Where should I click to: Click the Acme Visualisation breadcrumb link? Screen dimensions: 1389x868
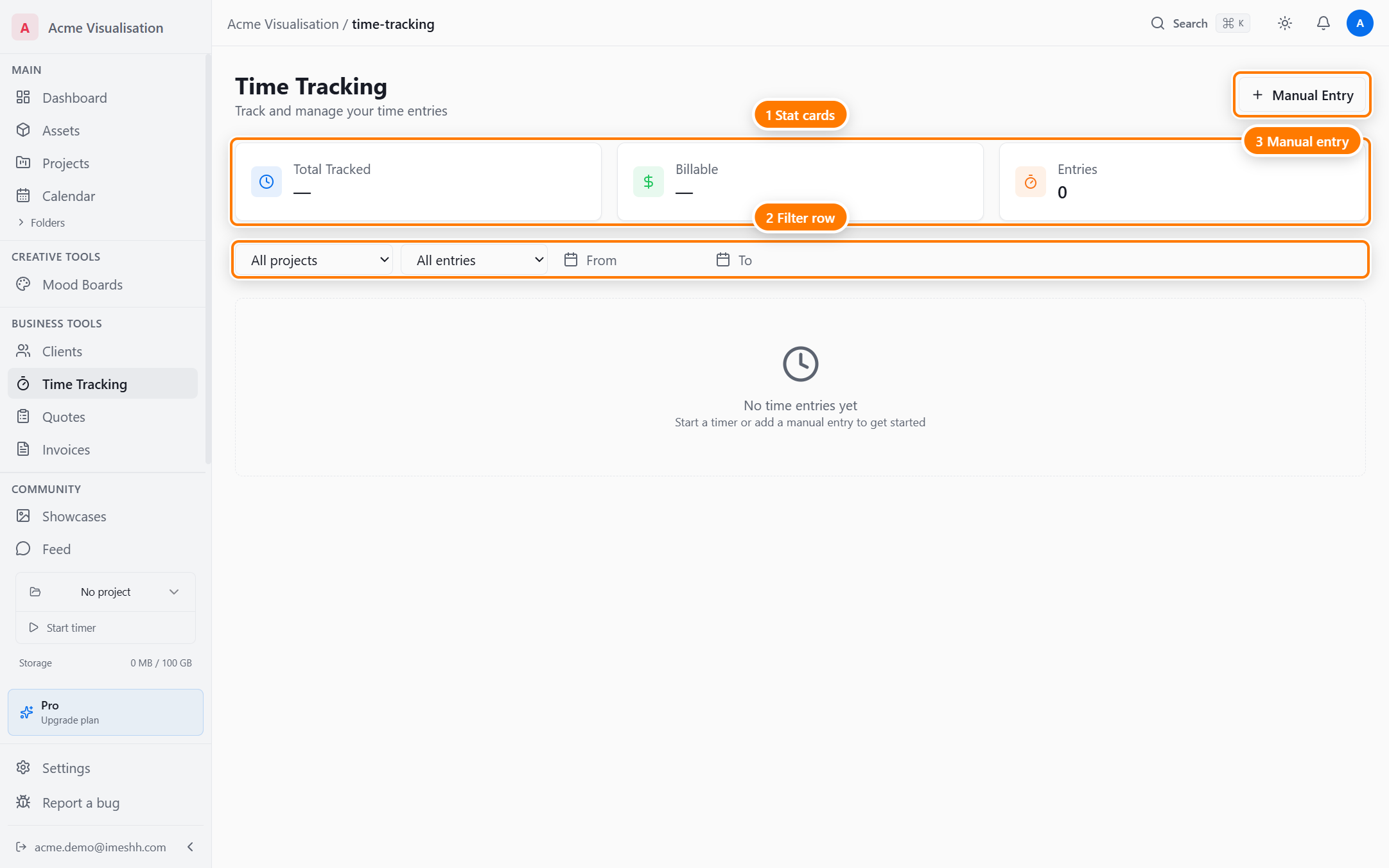click(283, 24)
